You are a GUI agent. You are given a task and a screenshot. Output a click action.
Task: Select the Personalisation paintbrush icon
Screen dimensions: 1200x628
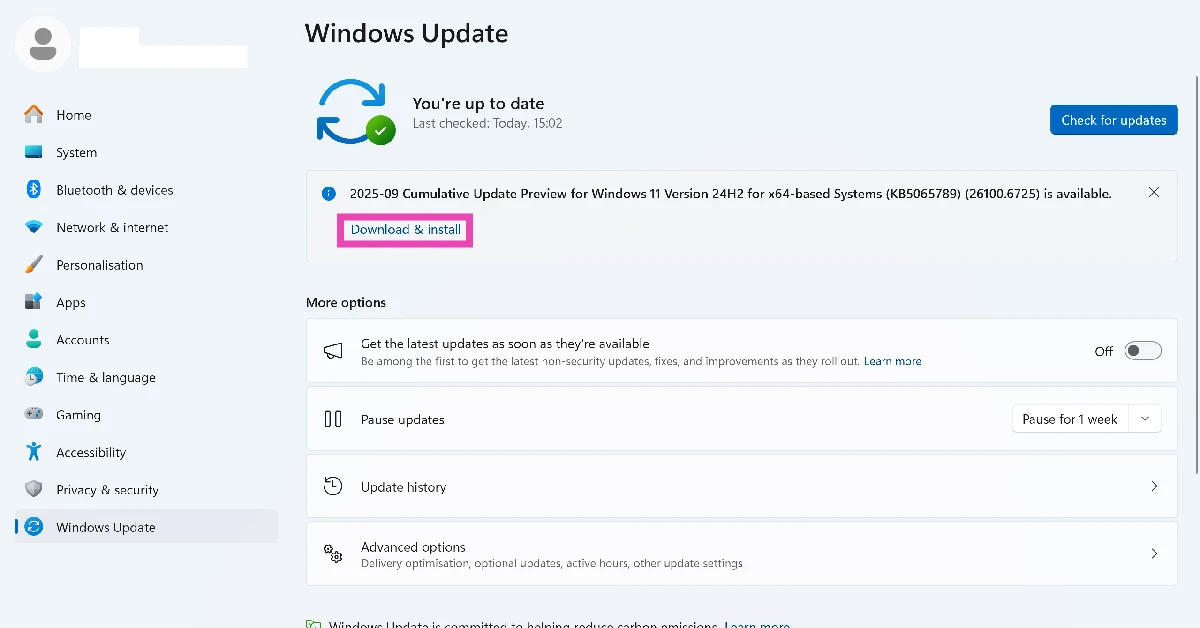click(x=34, y=265)
